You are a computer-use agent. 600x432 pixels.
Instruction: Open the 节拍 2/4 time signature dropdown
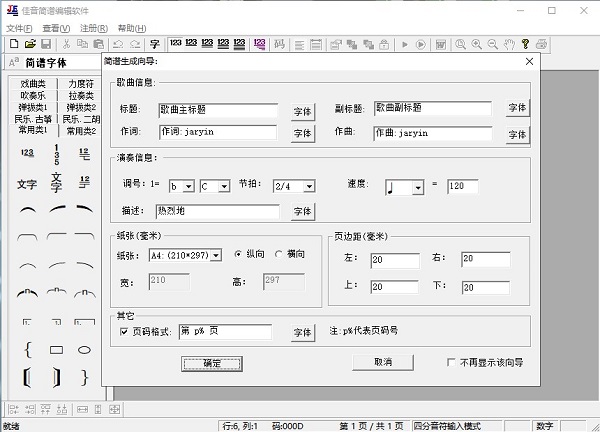click(x=308, y=186)
